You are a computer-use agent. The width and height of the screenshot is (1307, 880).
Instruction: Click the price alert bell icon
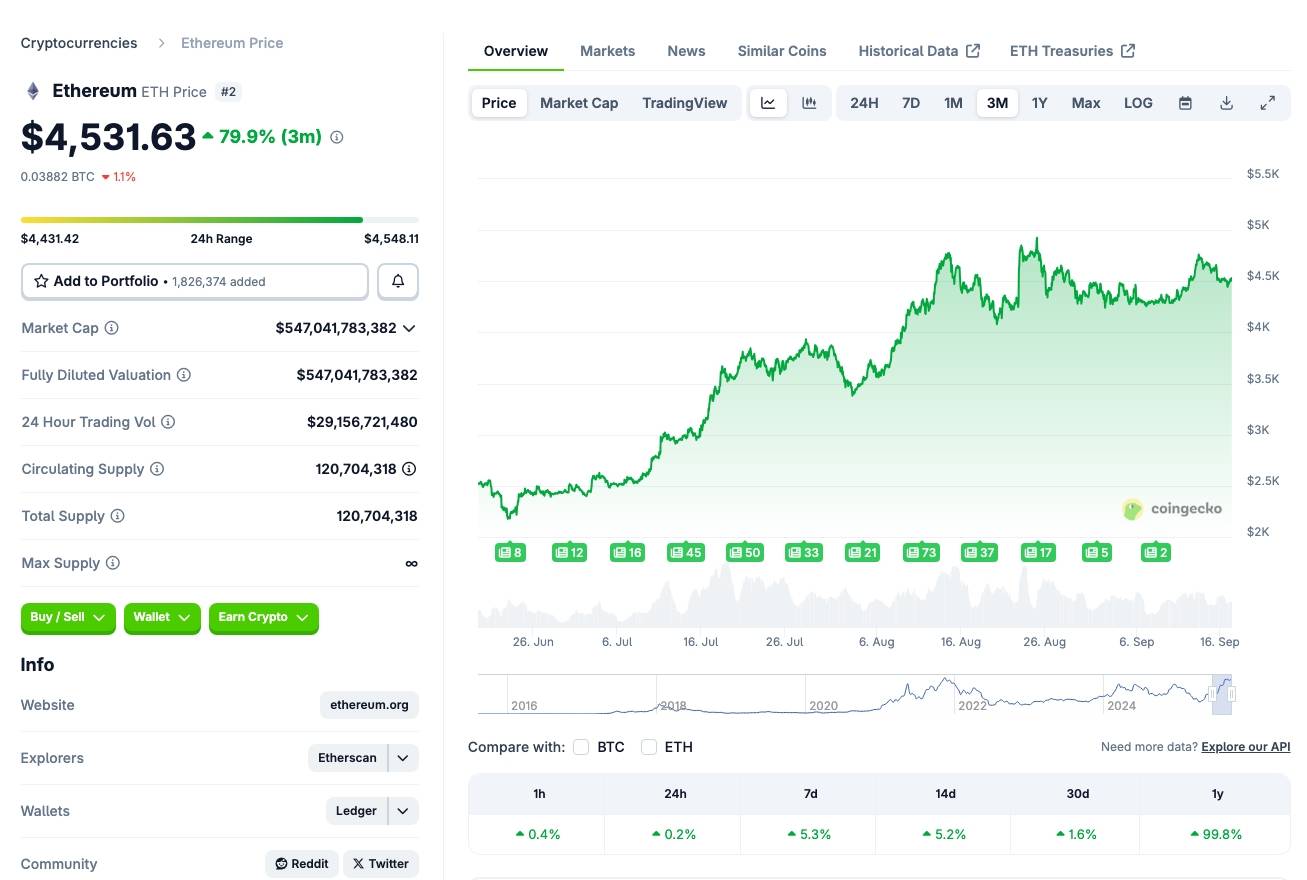pos(398,282)
